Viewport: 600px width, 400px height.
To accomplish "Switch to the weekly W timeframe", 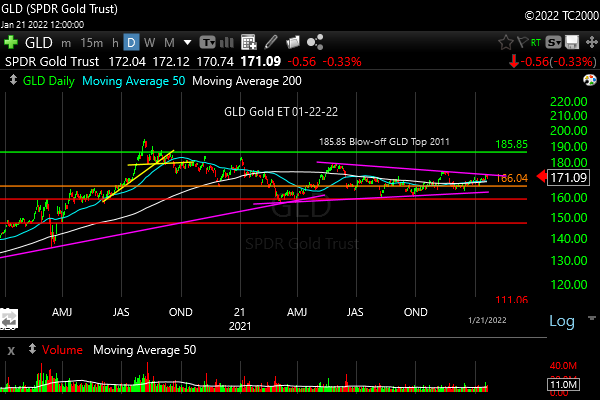I will (x=149, y=43).
